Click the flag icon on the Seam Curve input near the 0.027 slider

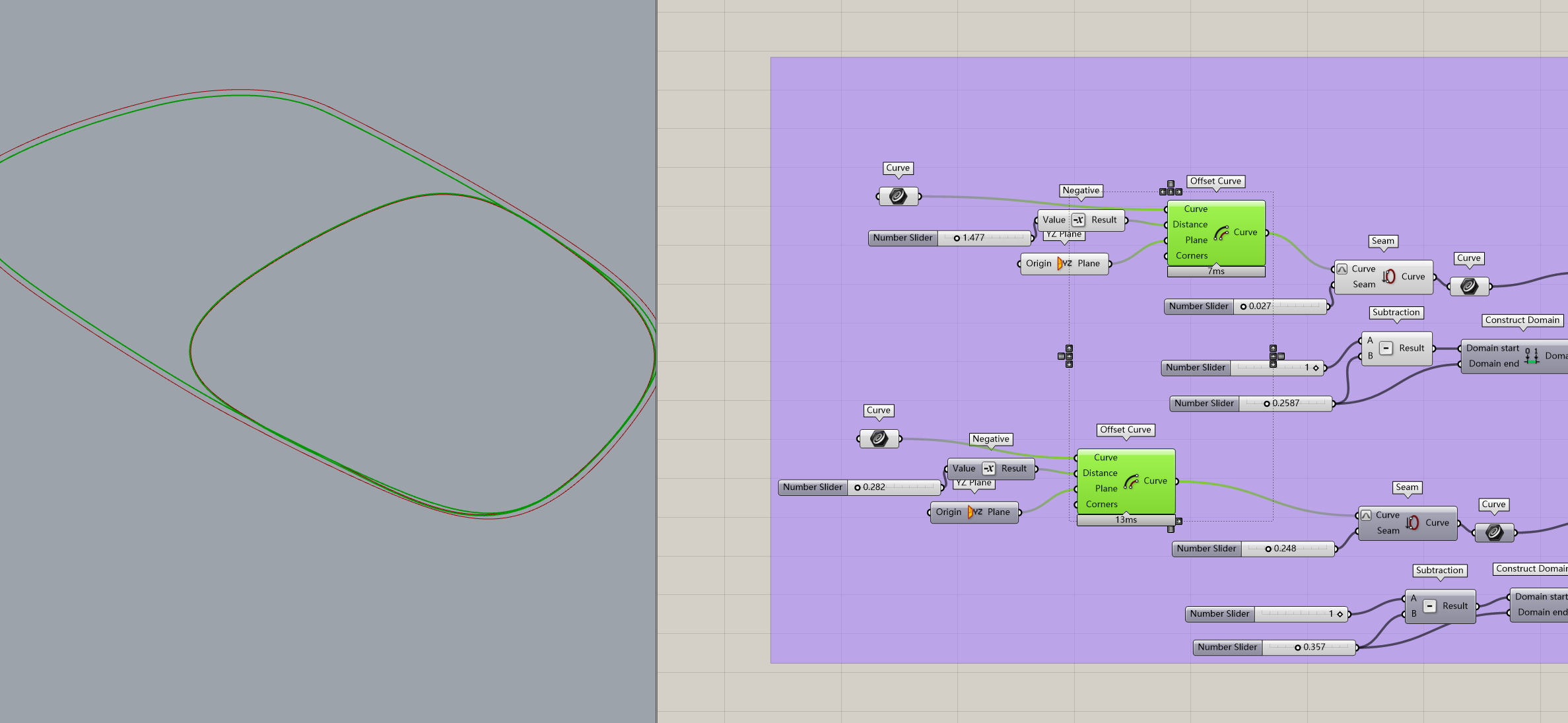point(1342,269)
